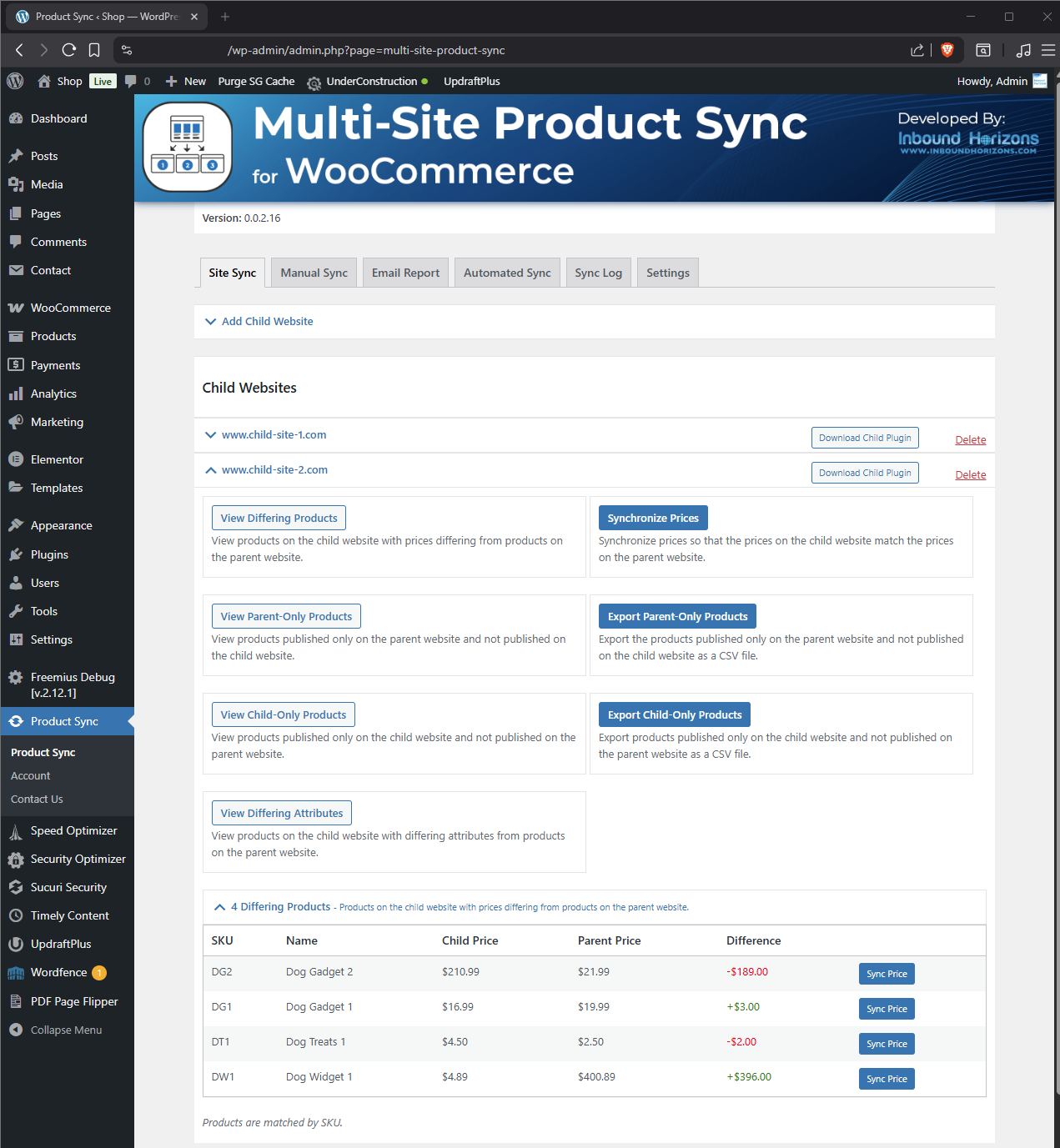This screenshot has height=1148, width=1060.
Task: Collapse the www.child-site-2.com panel
Action: point(274,469)
